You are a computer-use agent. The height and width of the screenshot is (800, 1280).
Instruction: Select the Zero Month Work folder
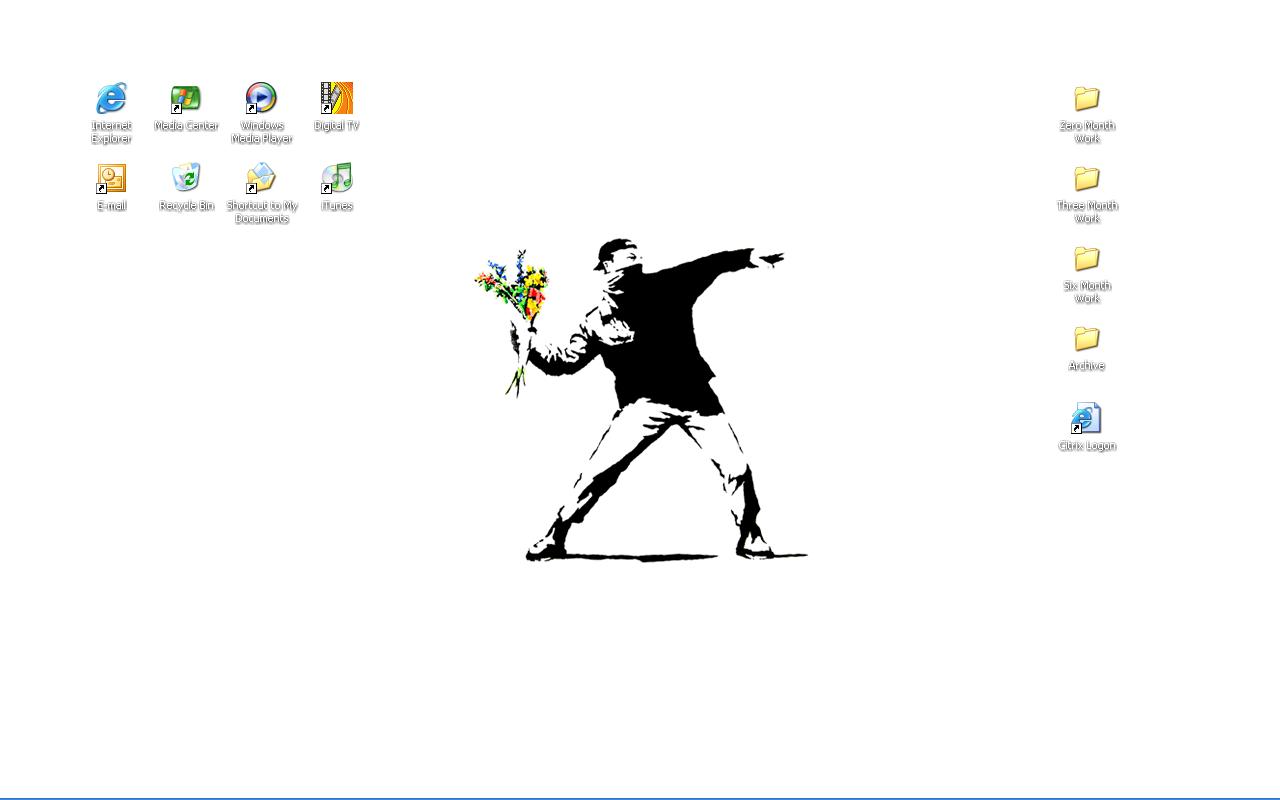click(x=1087, y=99)
